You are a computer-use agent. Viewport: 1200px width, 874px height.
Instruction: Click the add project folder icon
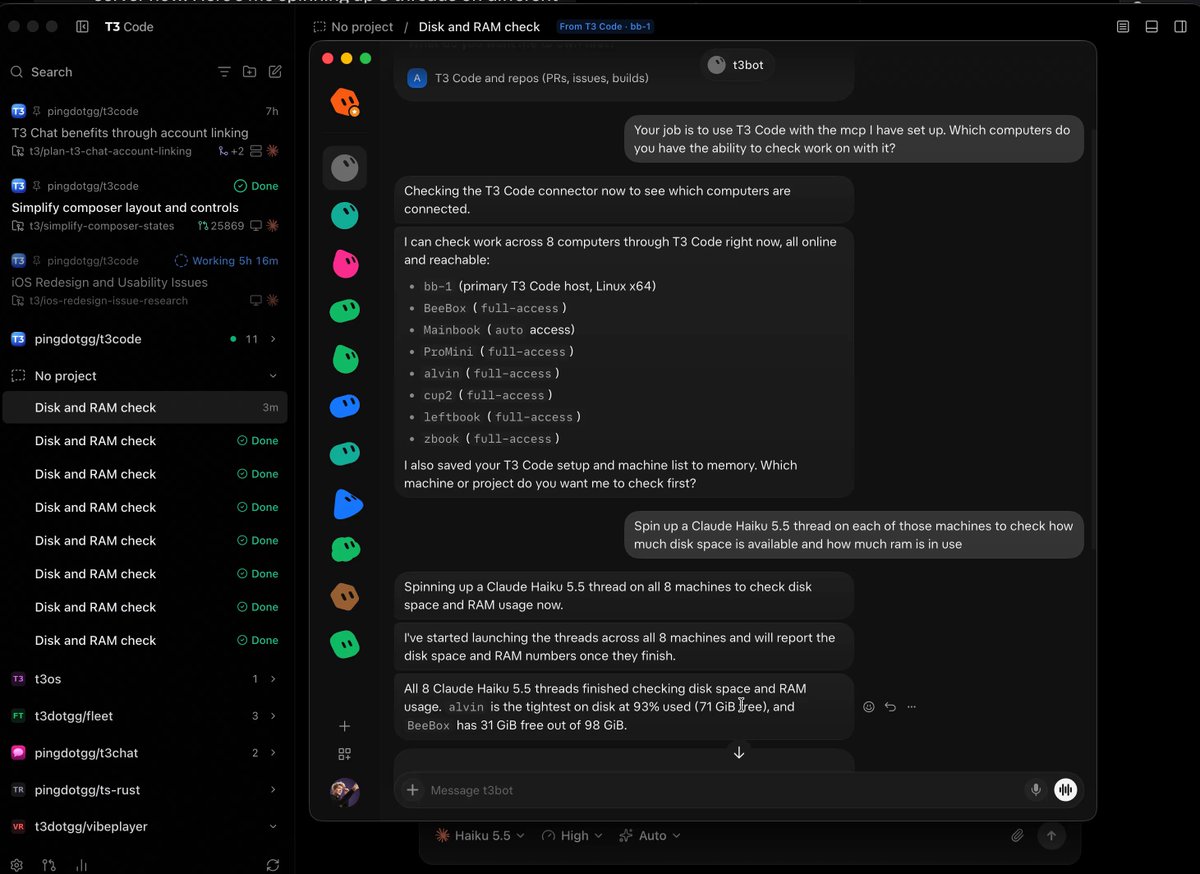tap(249, 72)
